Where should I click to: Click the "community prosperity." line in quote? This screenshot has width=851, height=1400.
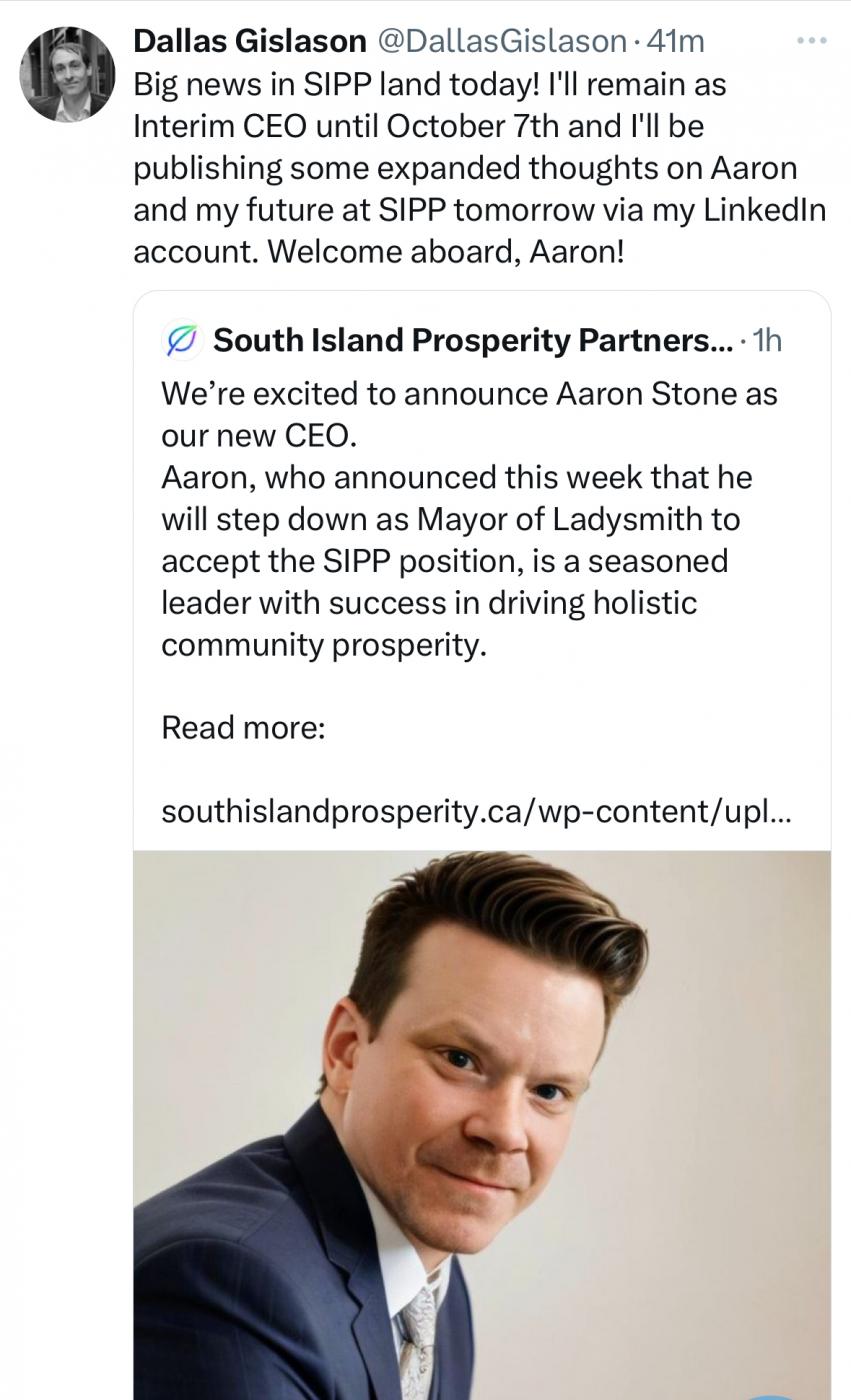click(324, 645)
